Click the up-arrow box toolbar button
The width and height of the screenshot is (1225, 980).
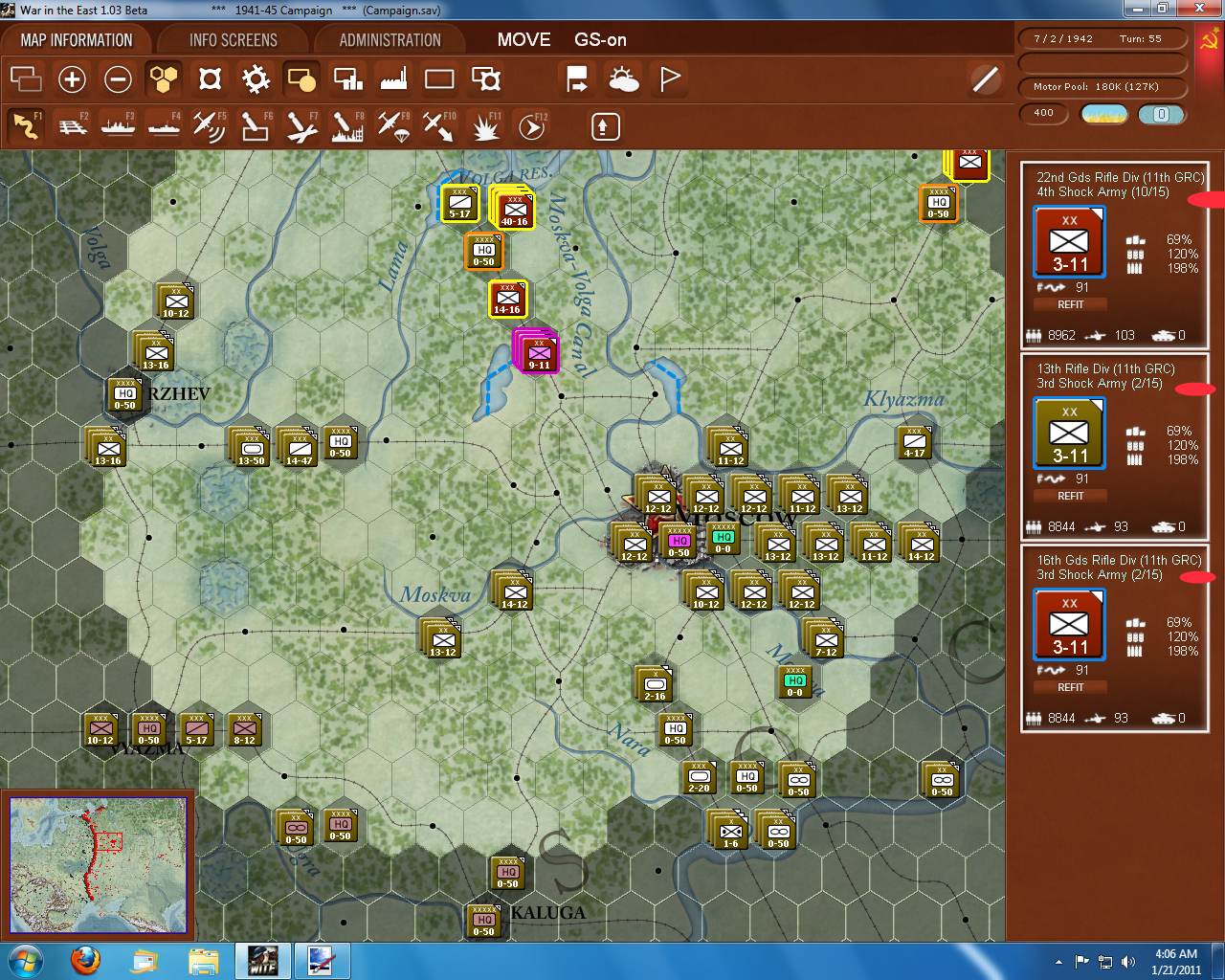click(606, 126)
